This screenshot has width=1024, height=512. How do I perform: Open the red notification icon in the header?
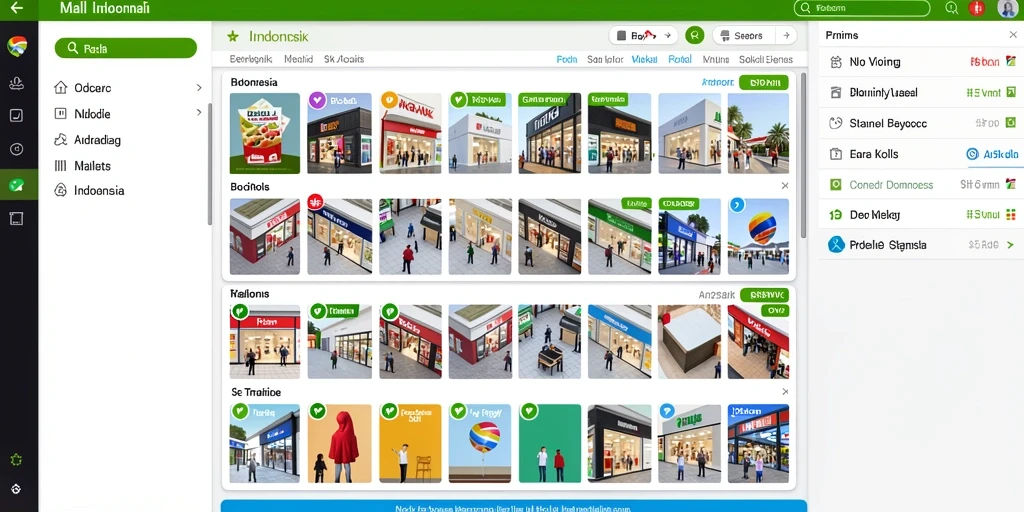tap(977, 8)
